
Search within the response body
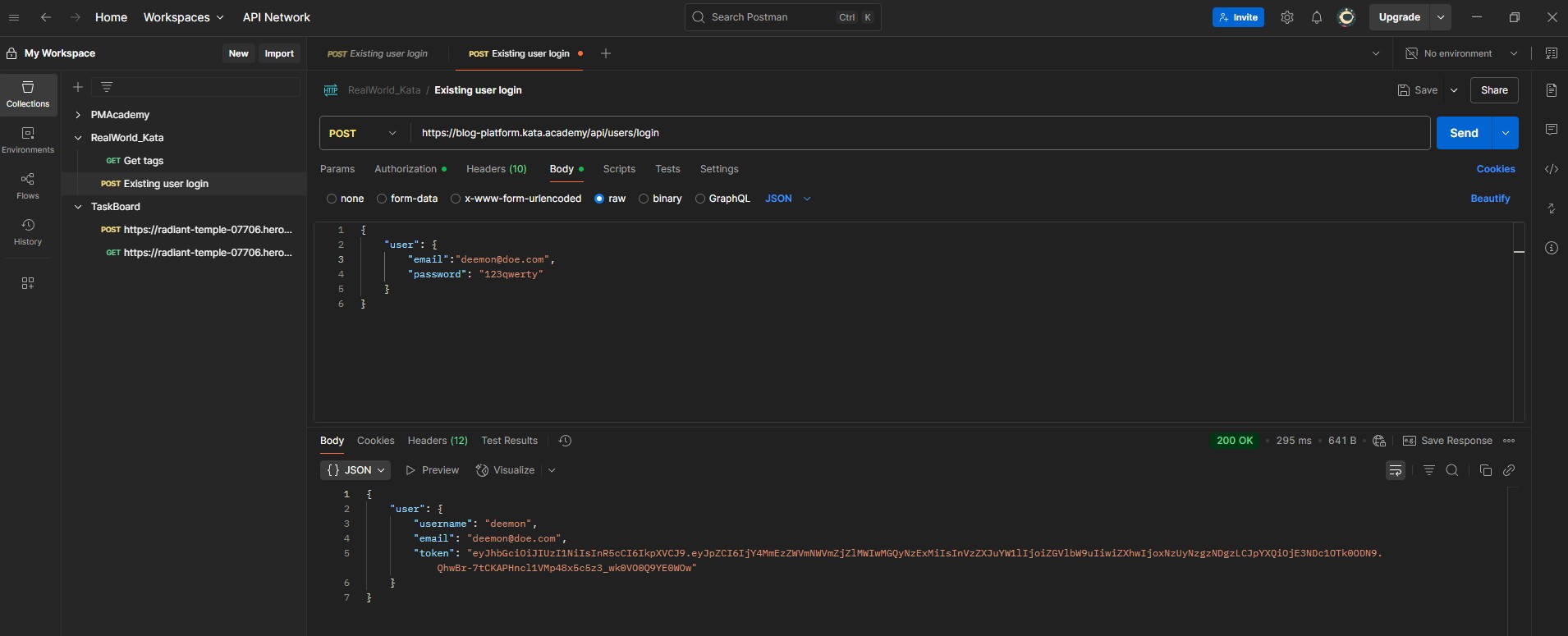tap(1452, 470)
